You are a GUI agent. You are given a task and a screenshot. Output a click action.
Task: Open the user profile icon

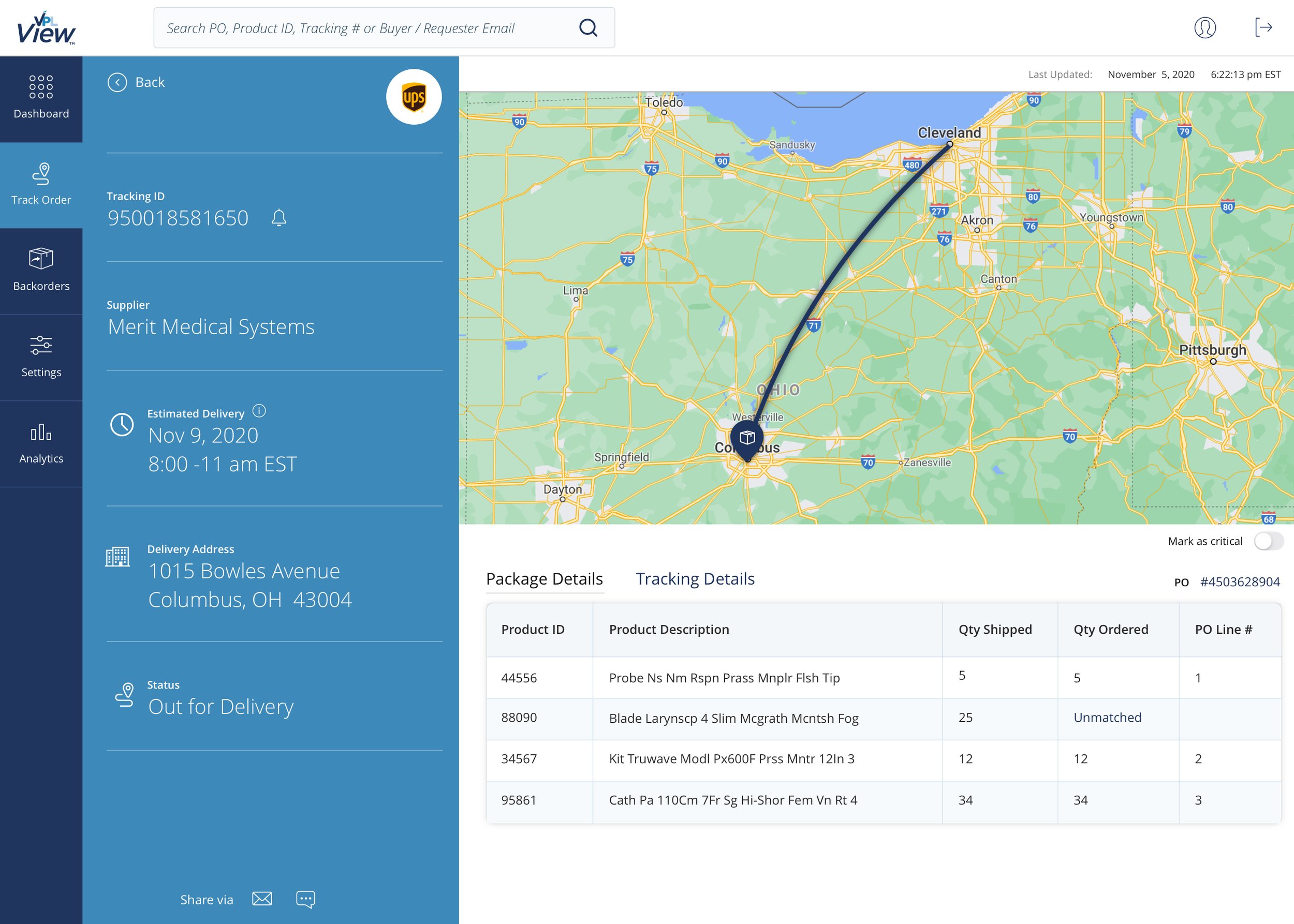coord(1204,27)
